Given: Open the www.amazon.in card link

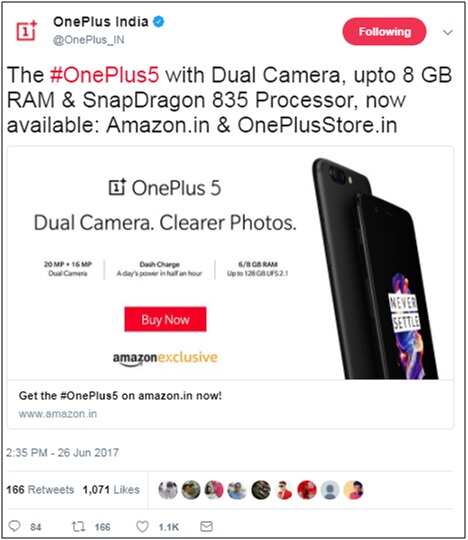Looking at the screenshot, I should pos(58,414).
